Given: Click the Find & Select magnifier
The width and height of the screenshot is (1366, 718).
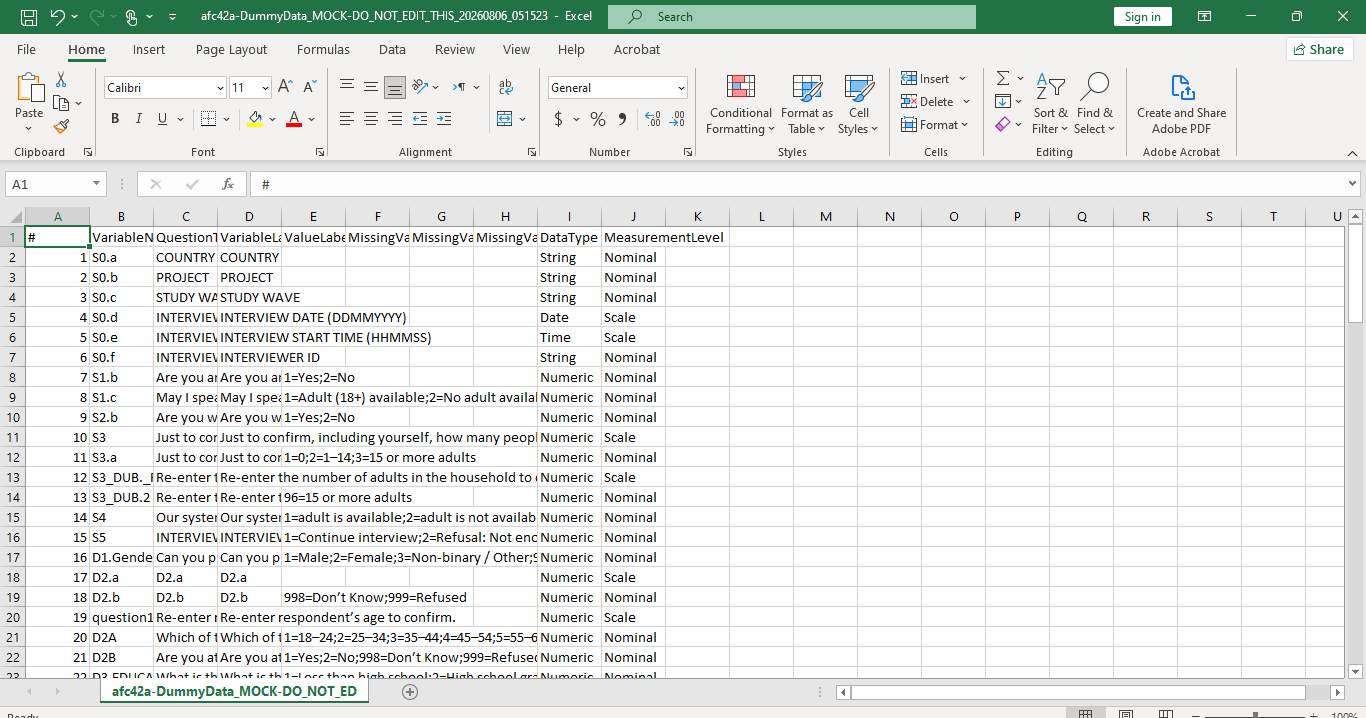Looking at the screenshot, I should pyautogui.click(x=1095, y=105).
